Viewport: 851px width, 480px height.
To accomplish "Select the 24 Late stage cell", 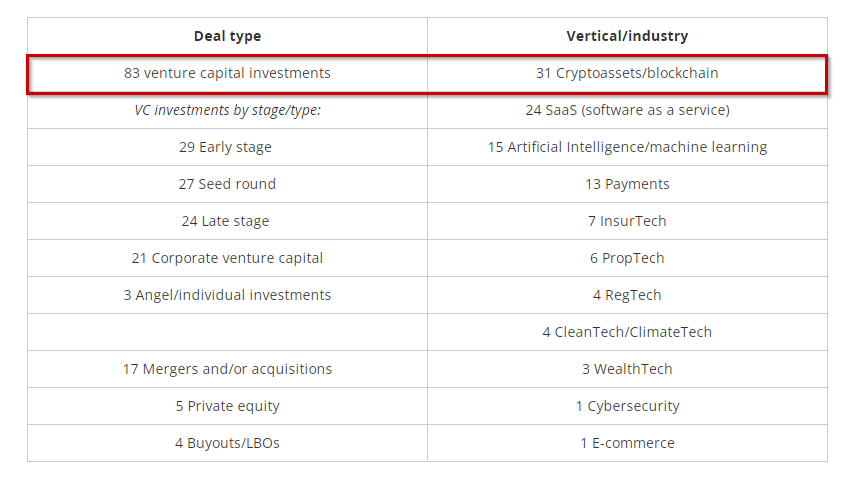I will pyautogui.click(x=227, y=221).
